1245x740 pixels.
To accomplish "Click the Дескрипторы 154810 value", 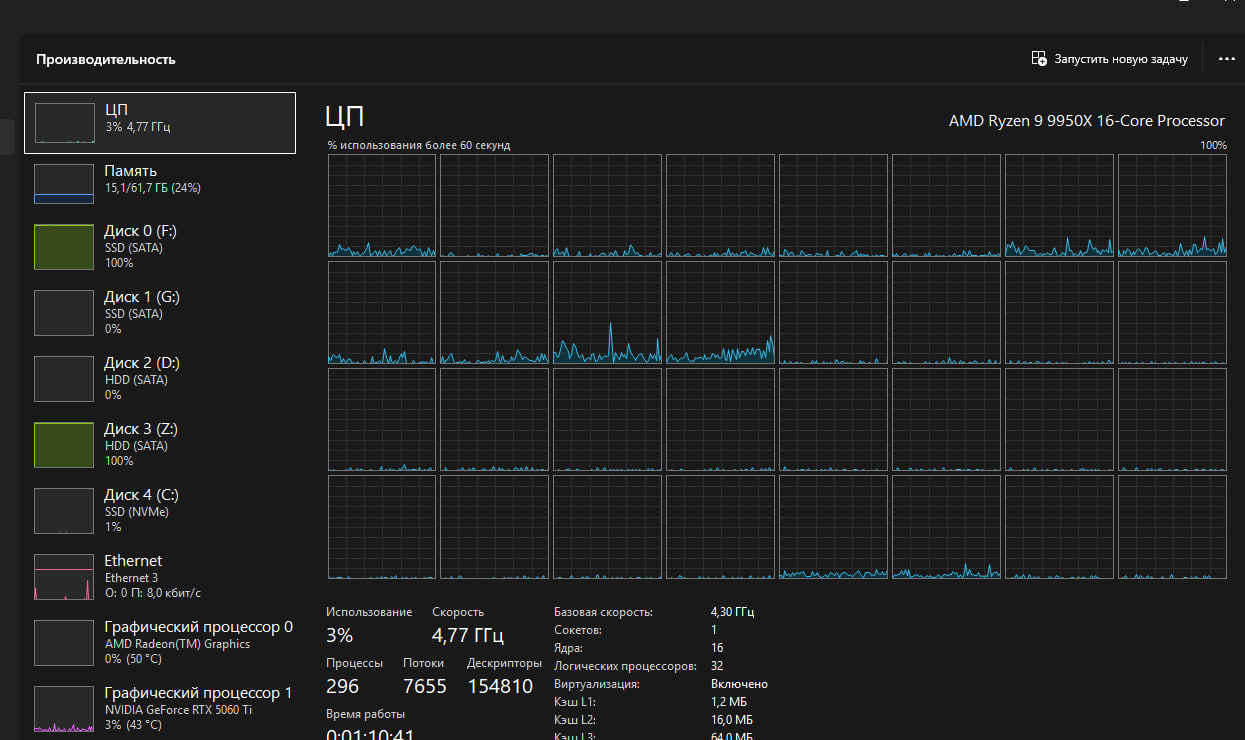I will pyautogui.click(x=500, y=686).
